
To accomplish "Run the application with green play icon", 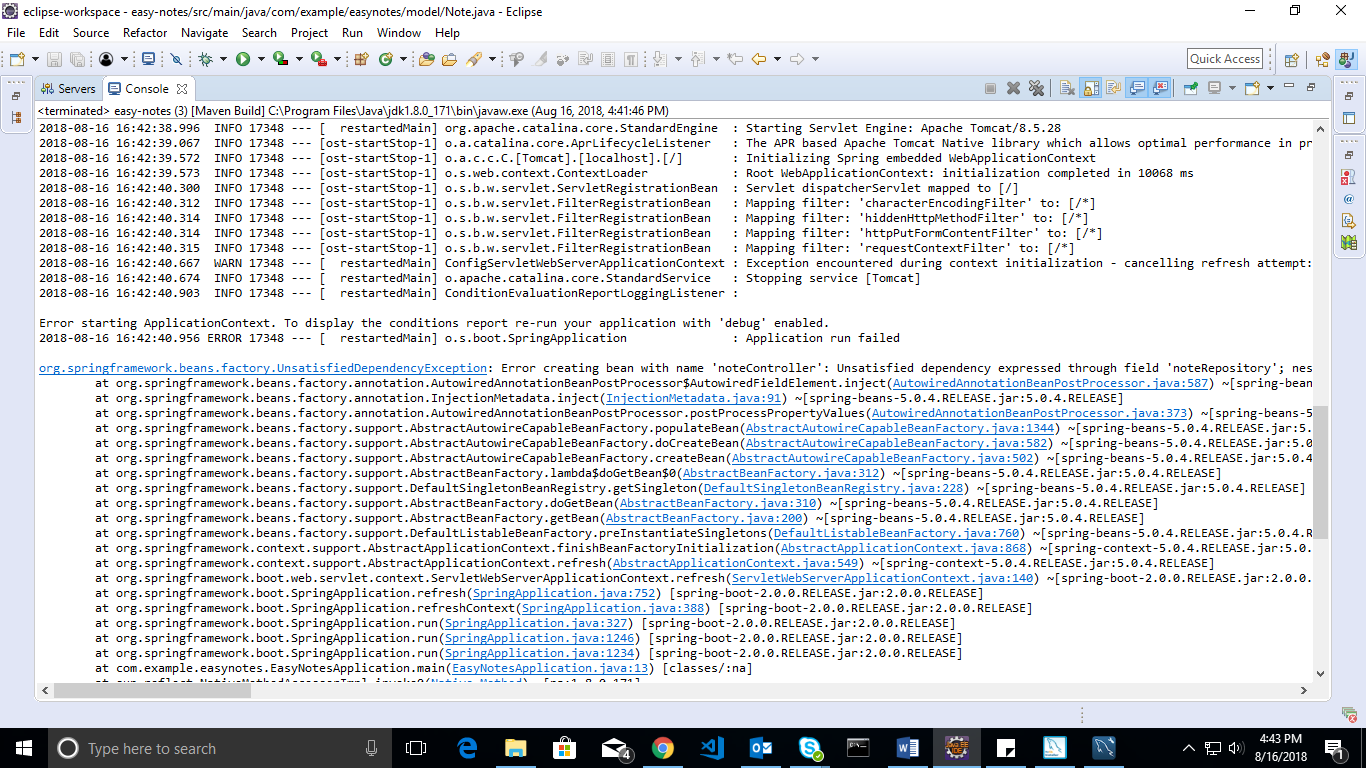I will (x=243, y=59).
